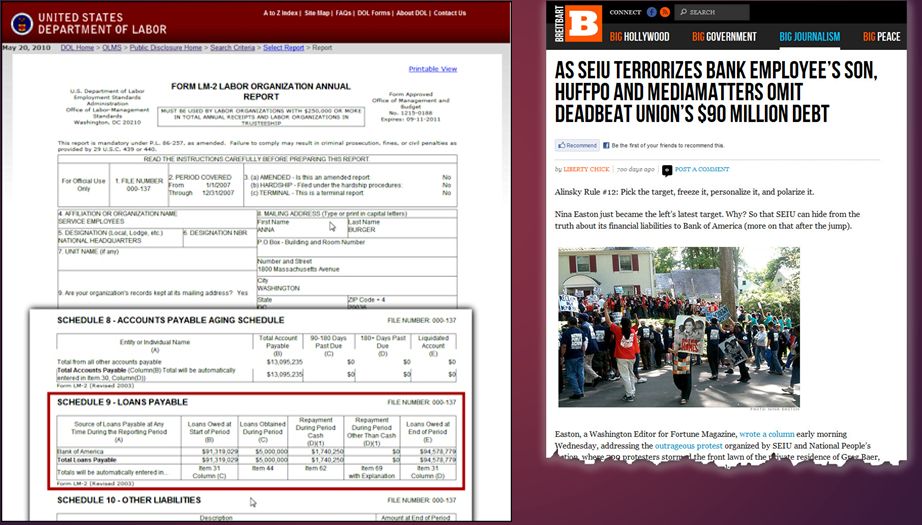Click the '1800 Massachusetts Avenue' address

[x=298, y=269]
